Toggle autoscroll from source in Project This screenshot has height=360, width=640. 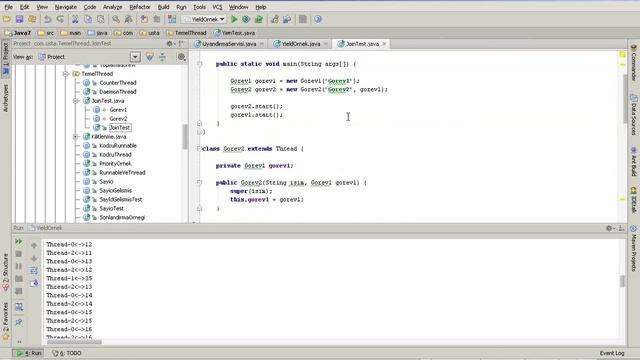click(150, 57)
